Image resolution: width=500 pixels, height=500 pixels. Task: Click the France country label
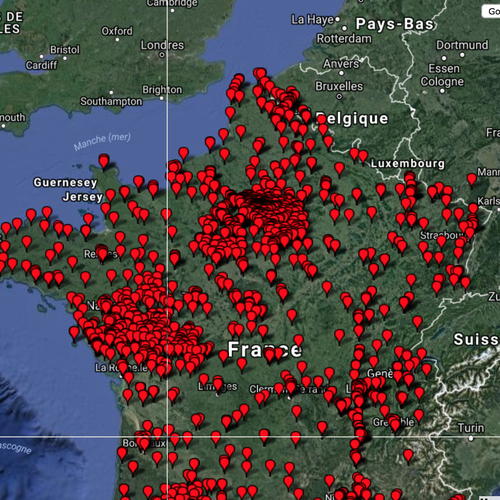tap(265, 350)
